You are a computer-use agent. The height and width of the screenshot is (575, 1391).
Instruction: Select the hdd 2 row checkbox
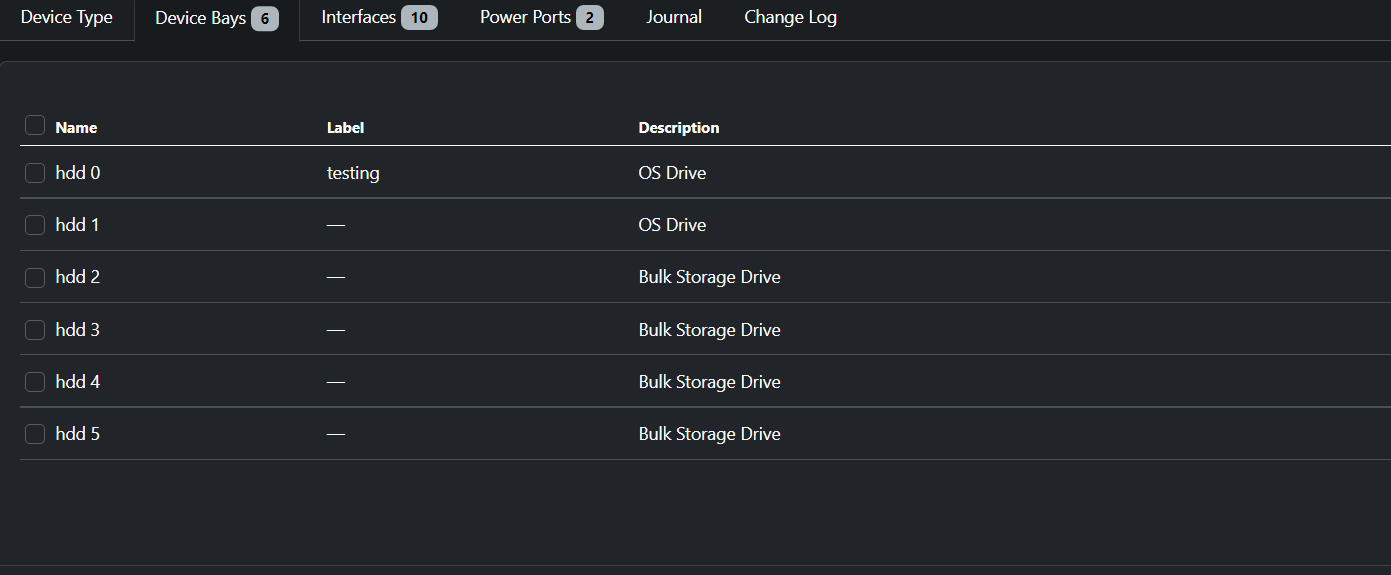[x=35, y=277]
